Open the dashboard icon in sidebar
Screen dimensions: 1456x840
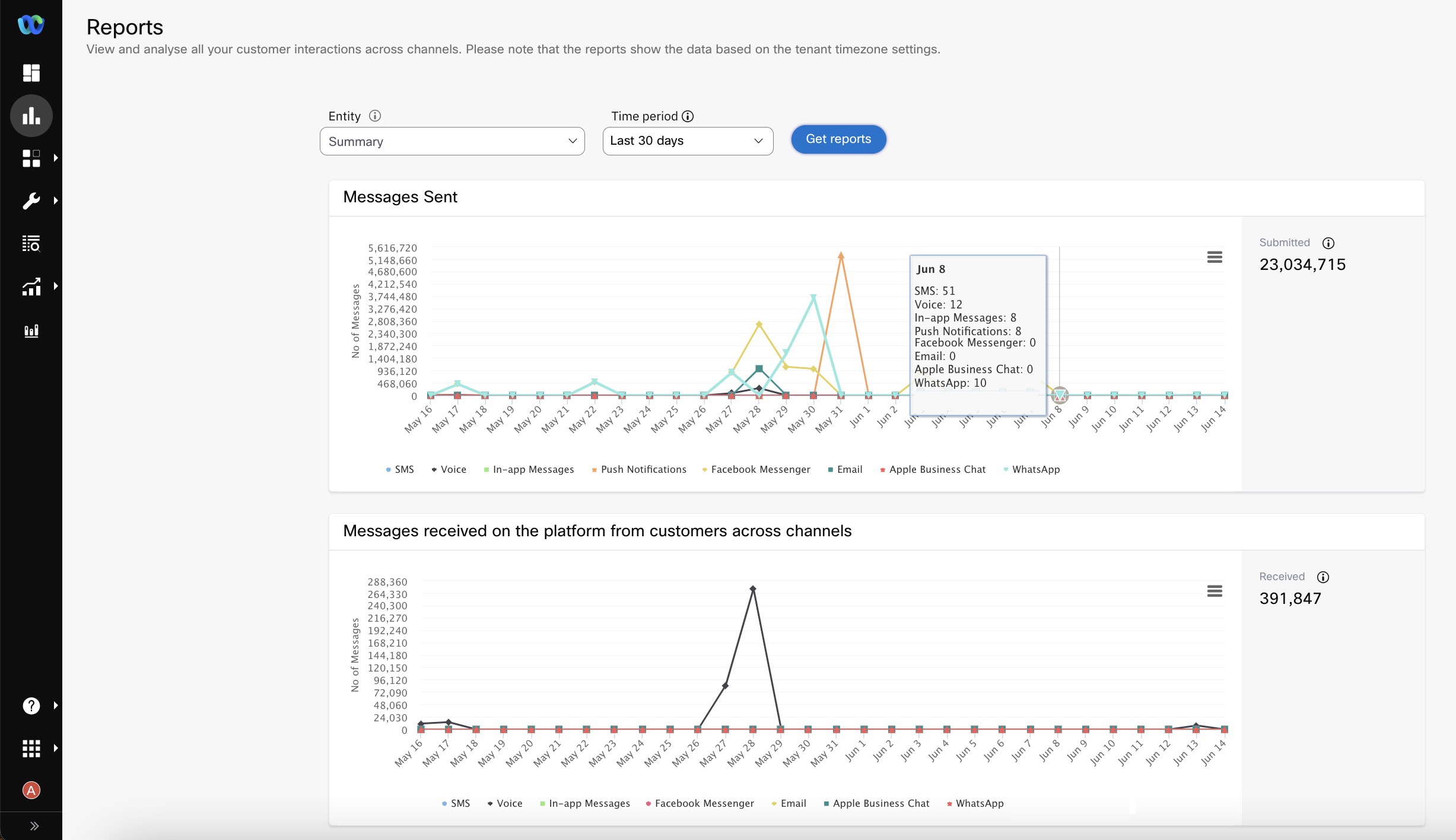(31, 73)
